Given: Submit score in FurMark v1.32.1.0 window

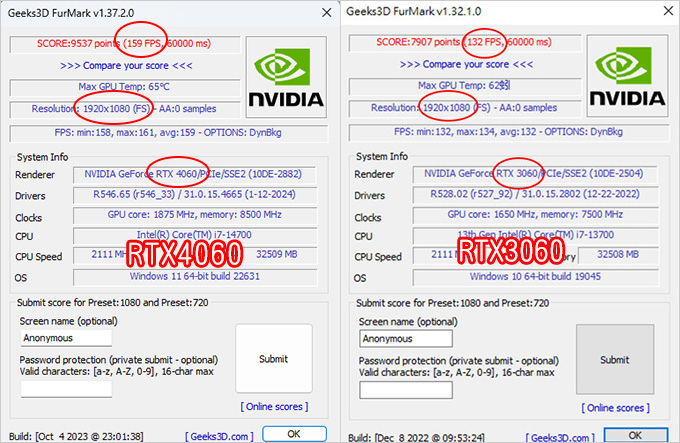Looking at the screenshot, I should tap(615, 359).
